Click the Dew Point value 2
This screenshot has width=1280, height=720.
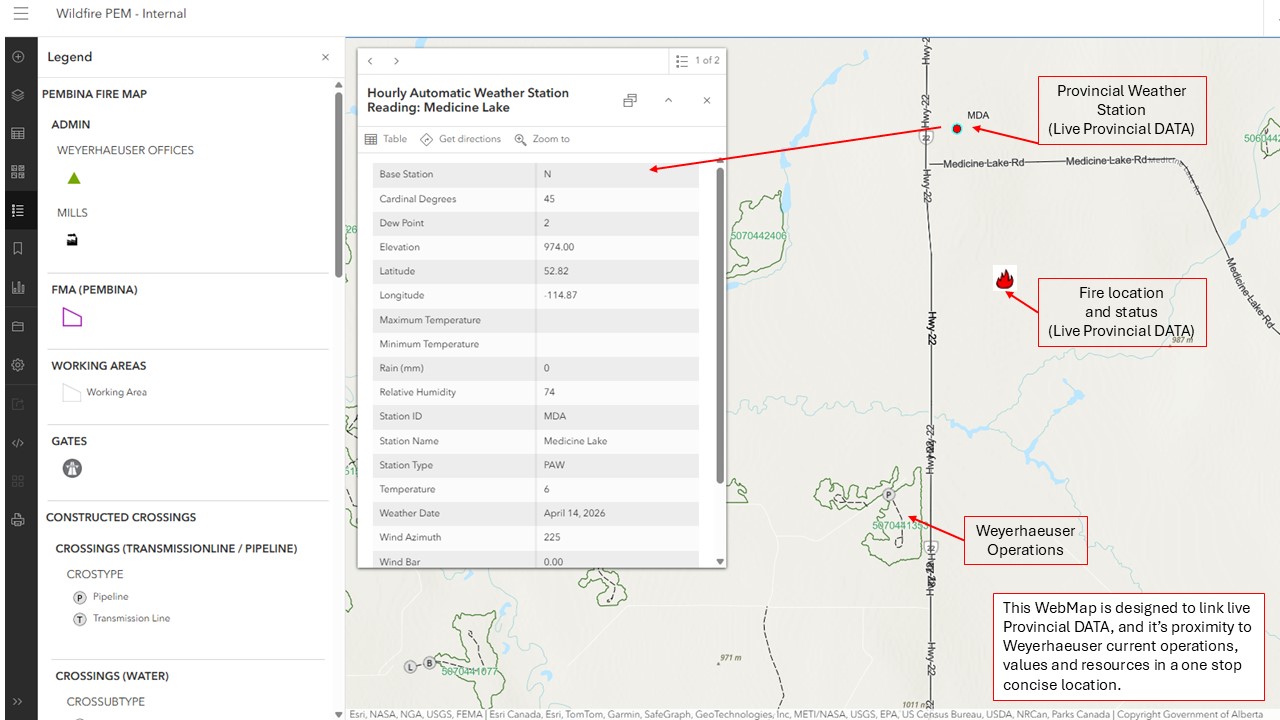[546, 223]
